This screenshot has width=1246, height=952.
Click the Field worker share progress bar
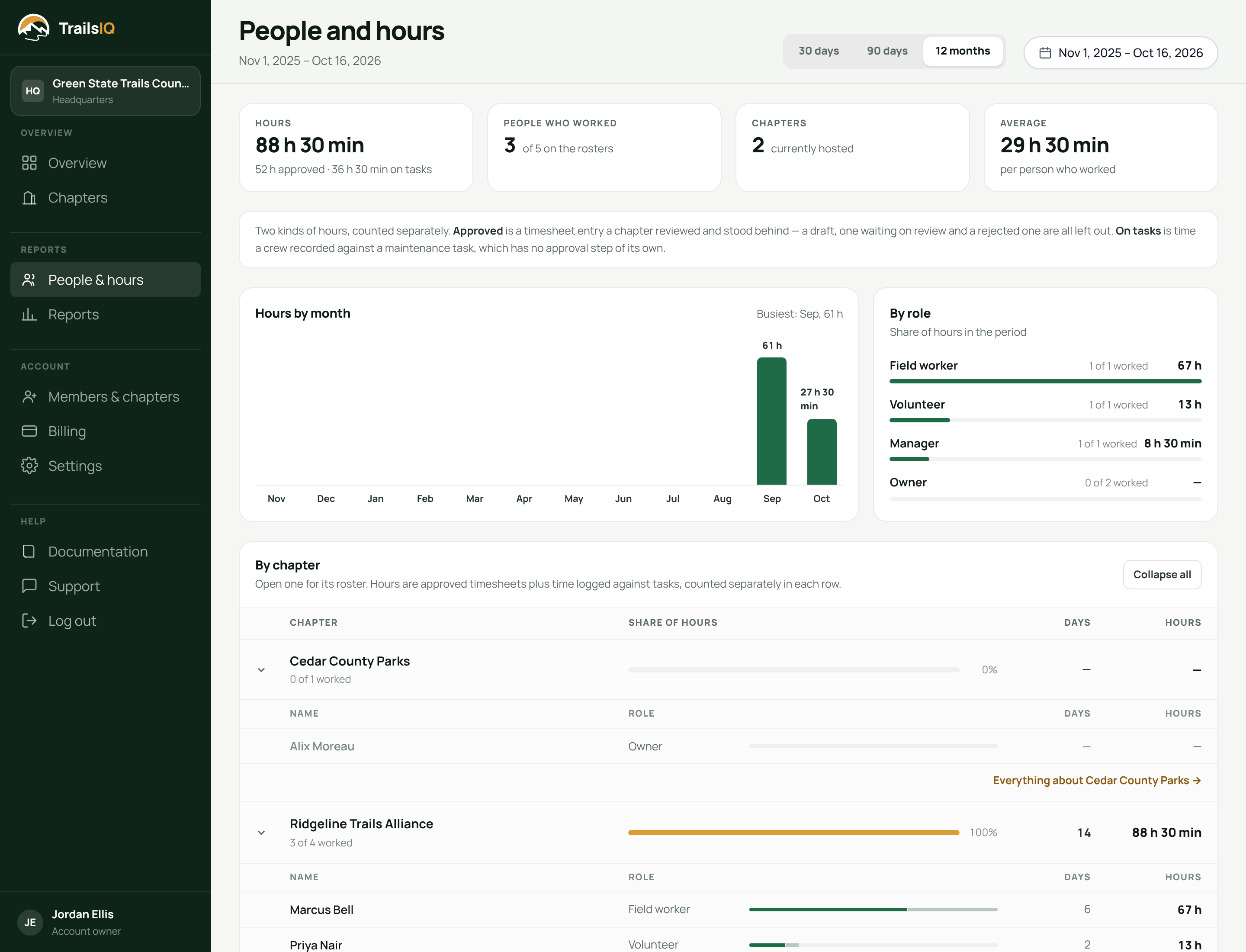(1045, 381)
